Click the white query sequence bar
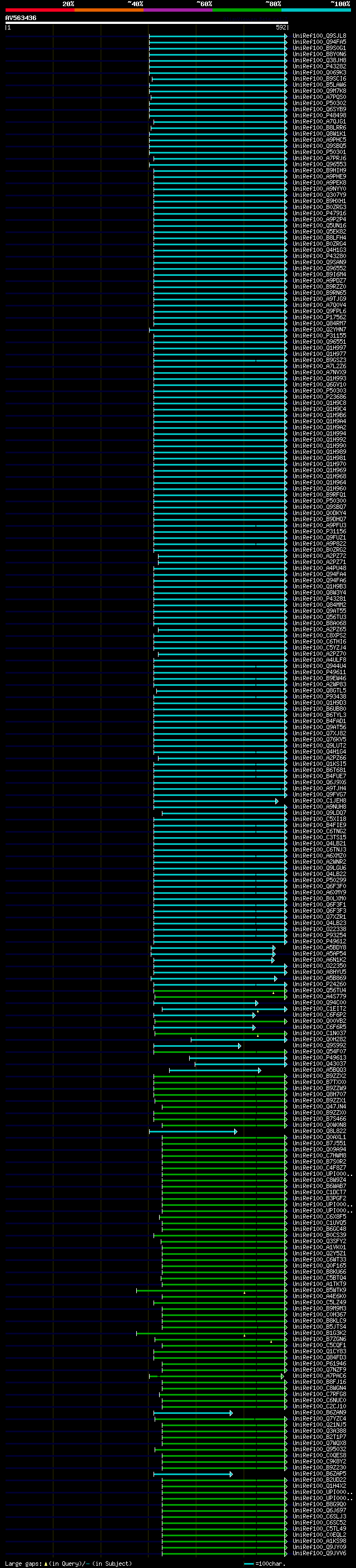This screenshot has height=1568, width=356. (x=147, y=22)
